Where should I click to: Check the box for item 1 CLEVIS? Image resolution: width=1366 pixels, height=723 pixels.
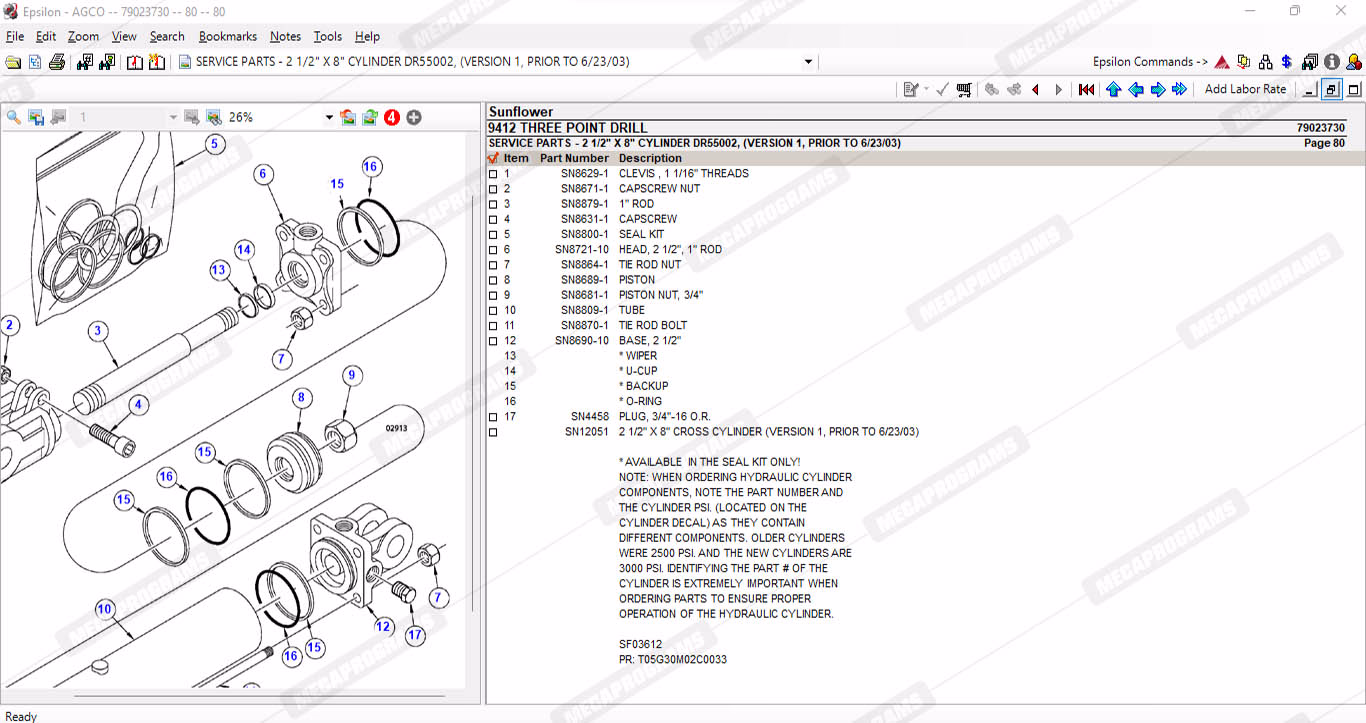pyautogui.click(x=493, y=174)
